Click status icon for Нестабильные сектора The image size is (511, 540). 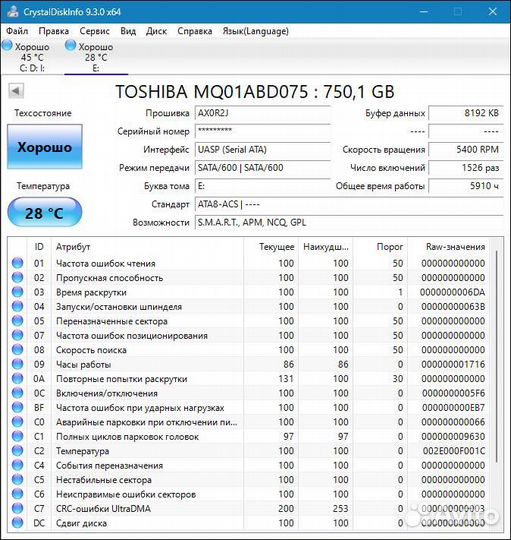pyautogui.click(x=18, y=480)
